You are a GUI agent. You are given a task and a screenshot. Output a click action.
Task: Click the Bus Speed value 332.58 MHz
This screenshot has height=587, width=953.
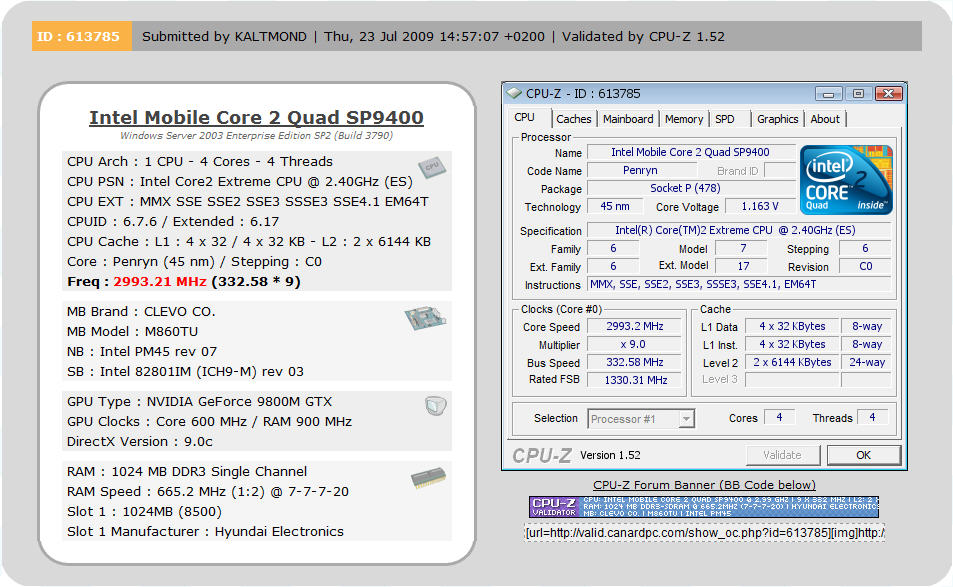pos(635,362)
